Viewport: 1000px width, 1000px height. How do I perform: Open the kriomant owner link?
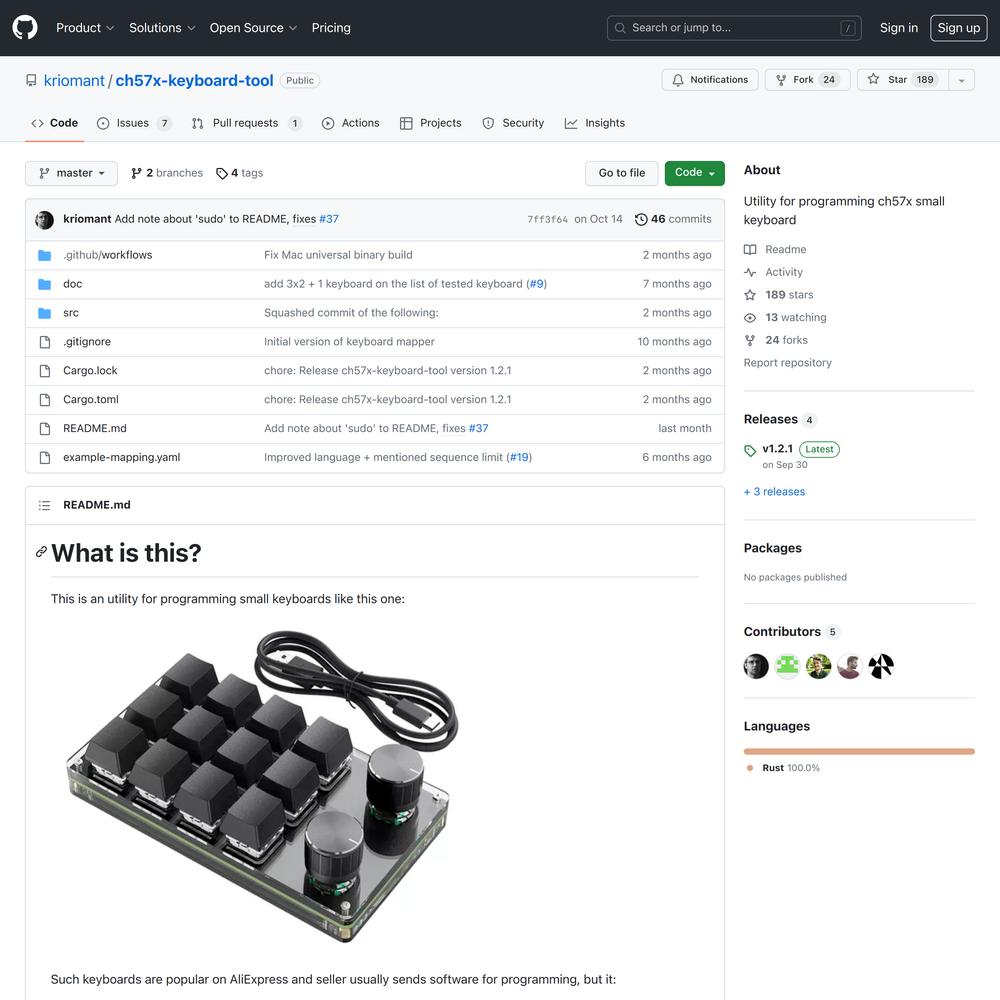(x=74, y=80)
